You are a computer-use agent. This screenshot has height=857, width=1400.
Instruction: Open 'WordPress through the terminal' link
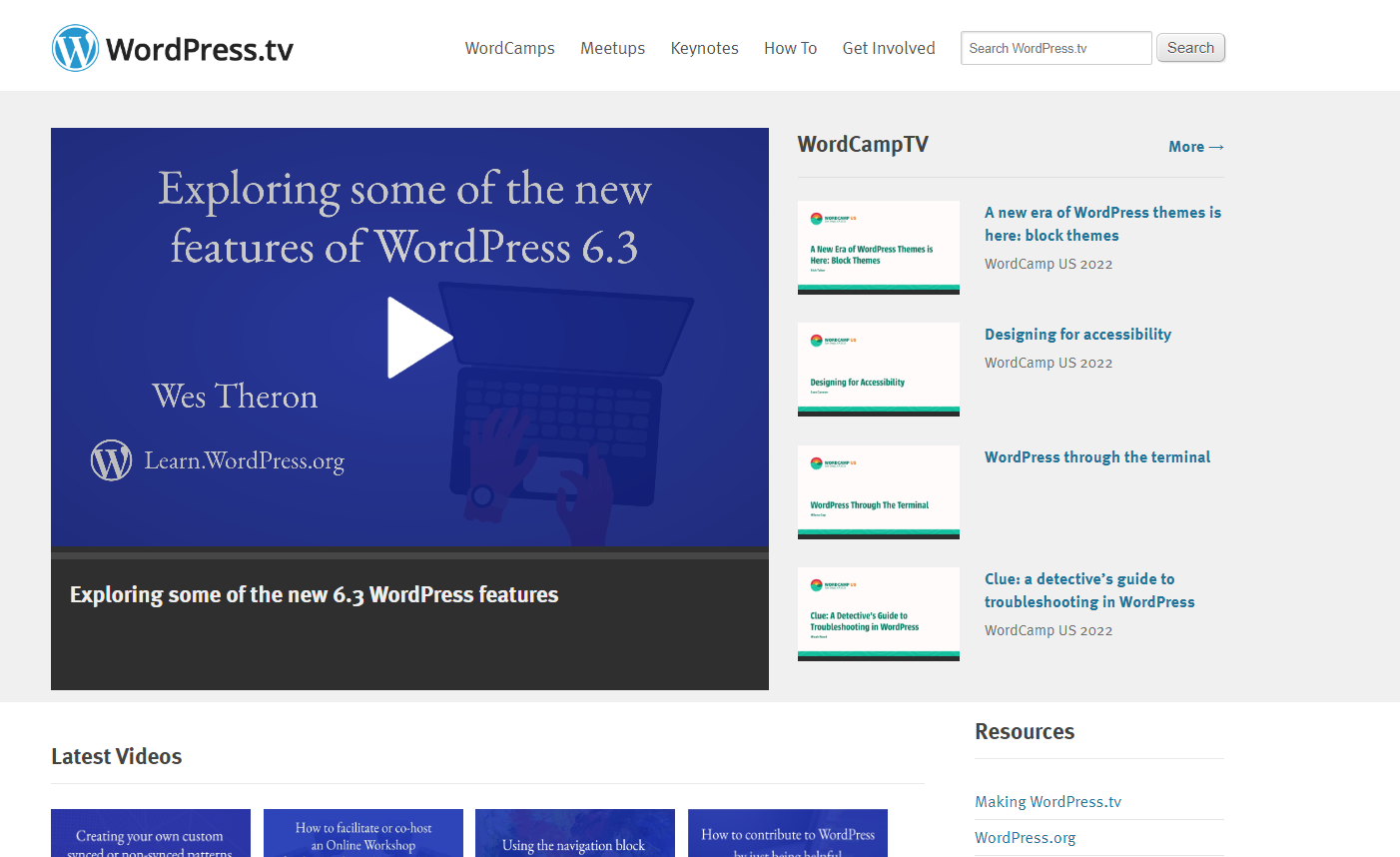coord(1096,457)
